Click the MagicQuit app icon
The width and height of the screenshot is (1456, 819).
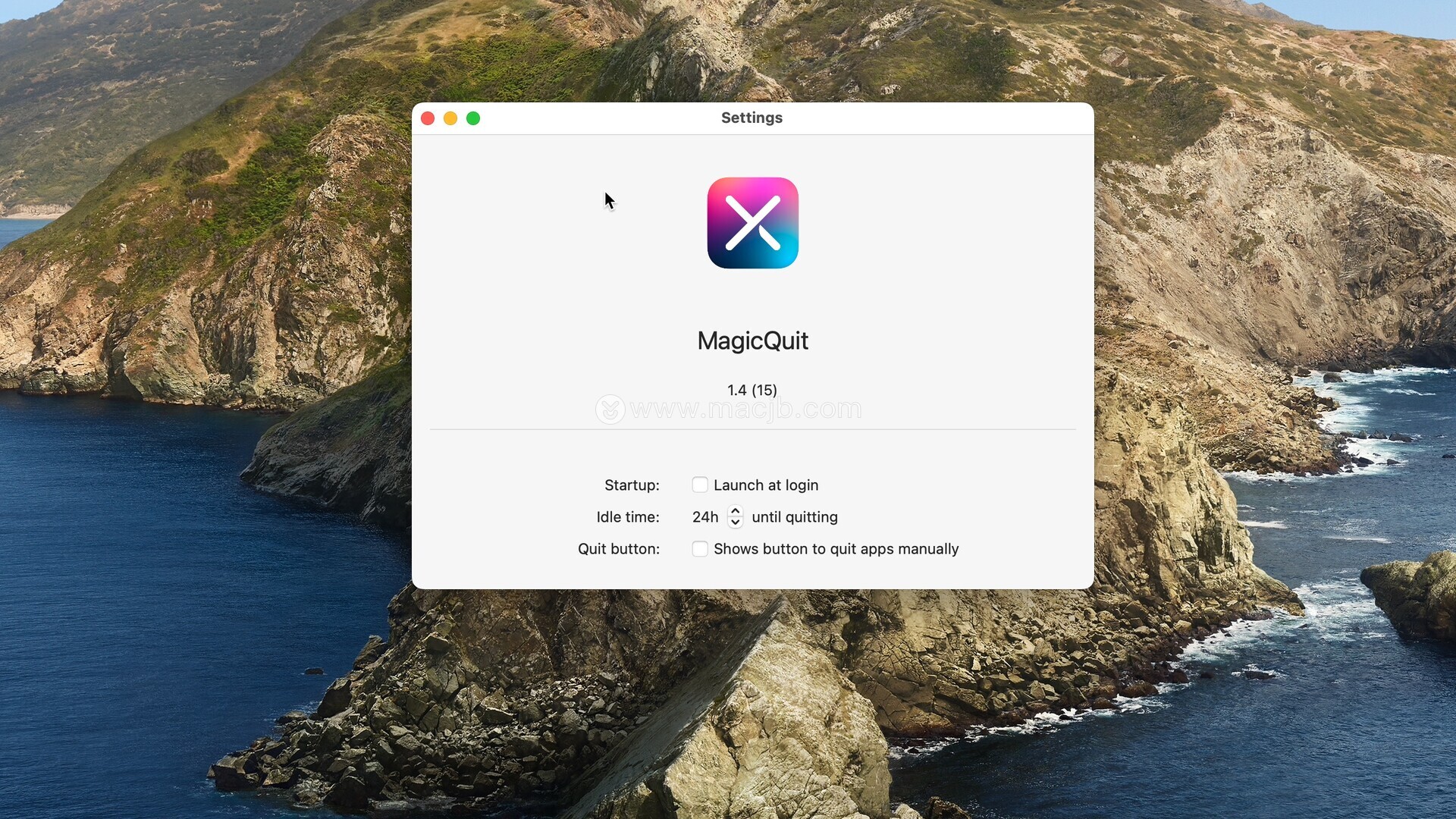752,223
